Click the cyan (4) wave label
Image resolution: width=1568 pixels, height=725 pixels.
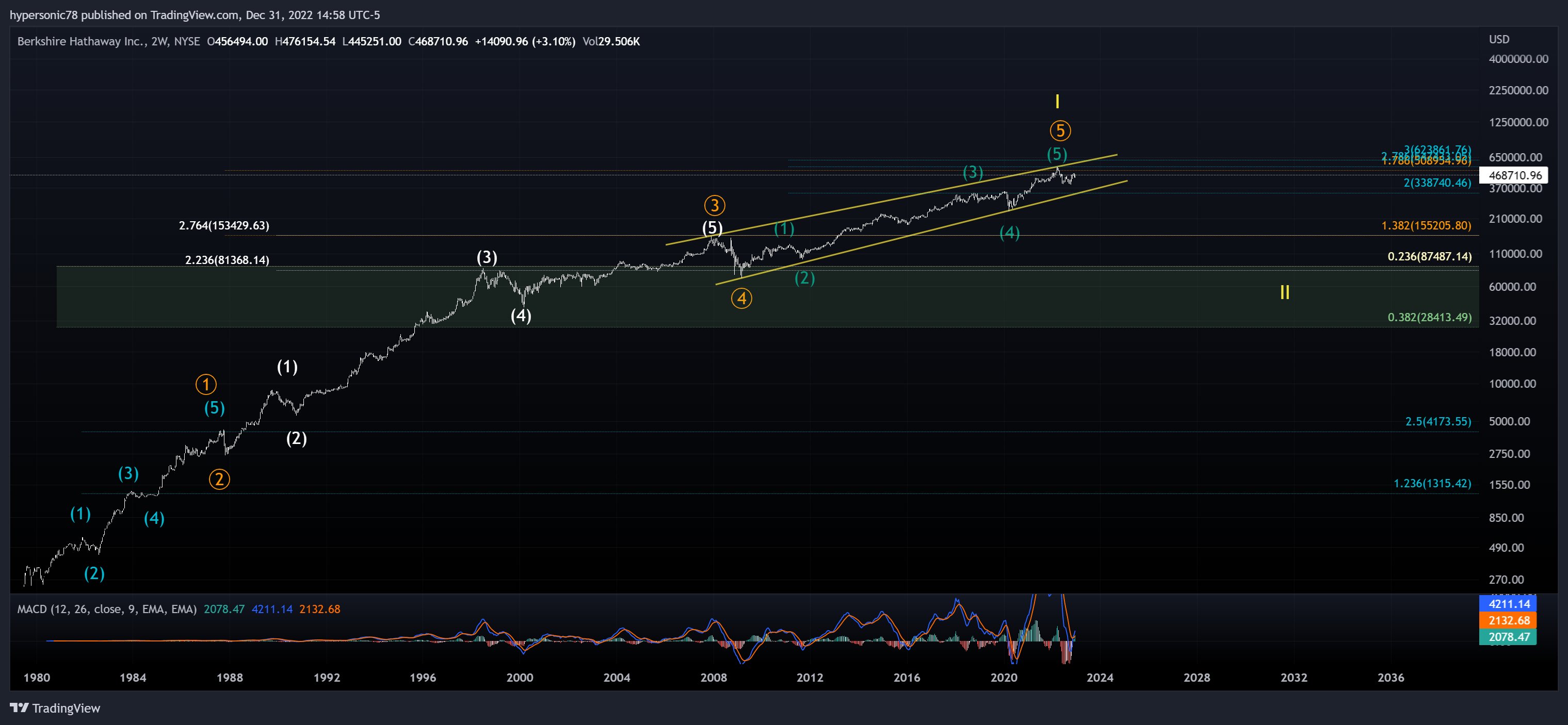coord(154,518)
